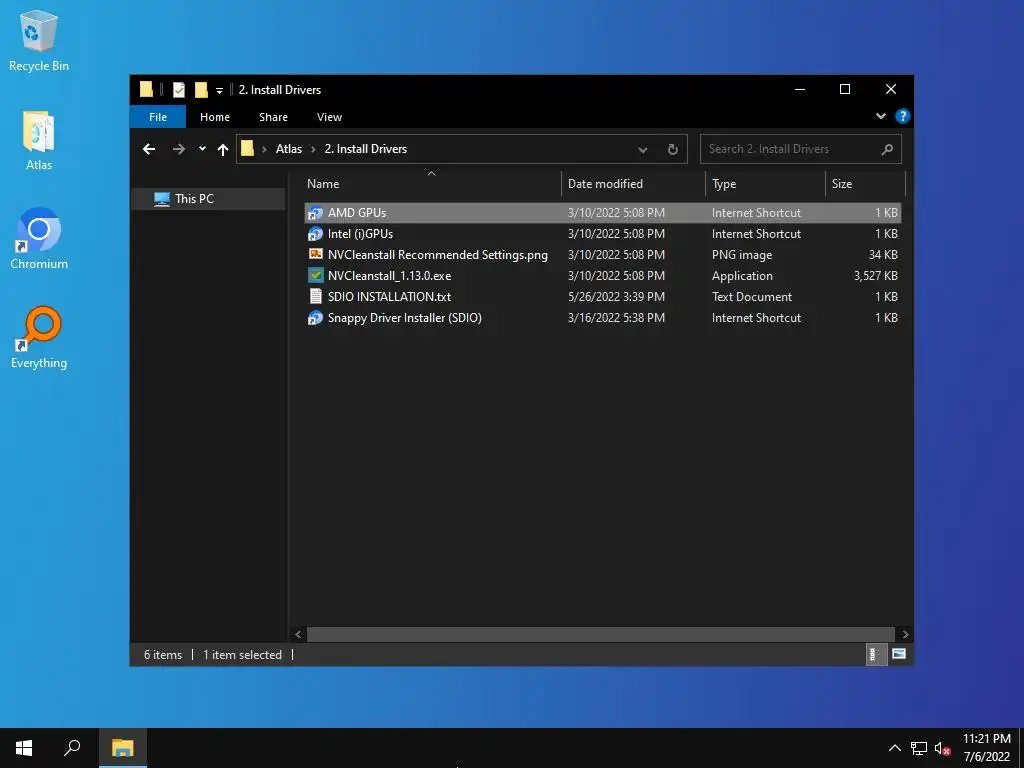Sort by Date modified column header
This screenshot has width=1024, height=768.
[x=633, y=184]
